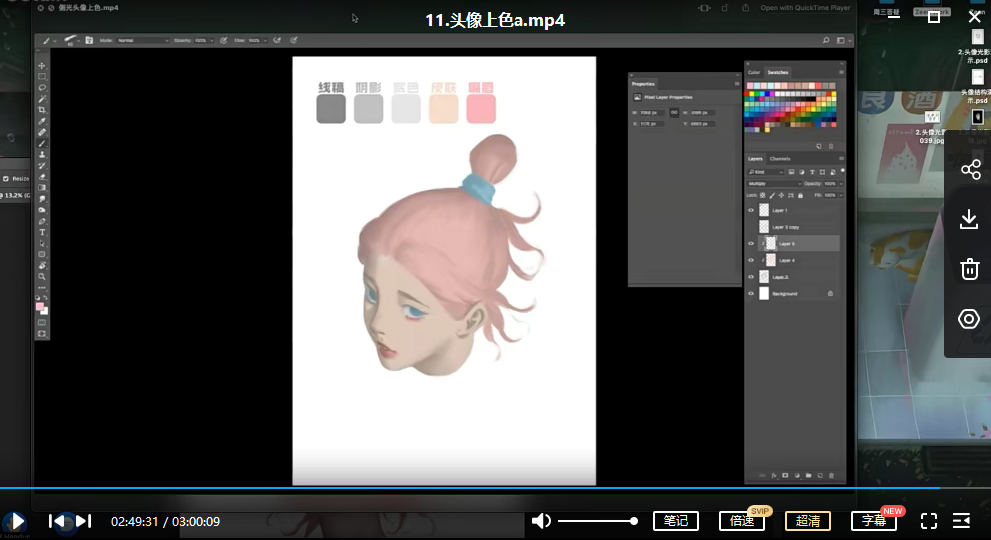Click the trash delete icon in sidebar
Viewport: 991px width, 540px height.
[969, 269]
